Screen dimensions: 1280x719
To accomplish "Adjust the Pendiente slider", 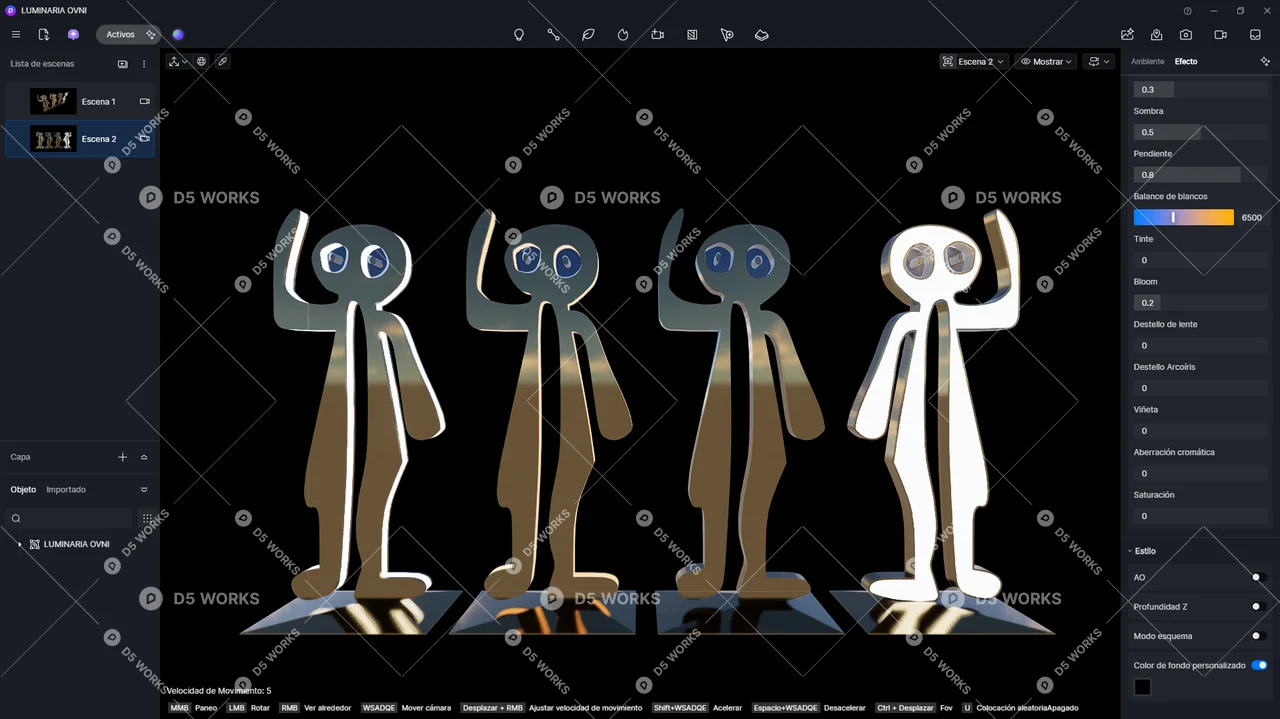I will [x=1200, y=174].
